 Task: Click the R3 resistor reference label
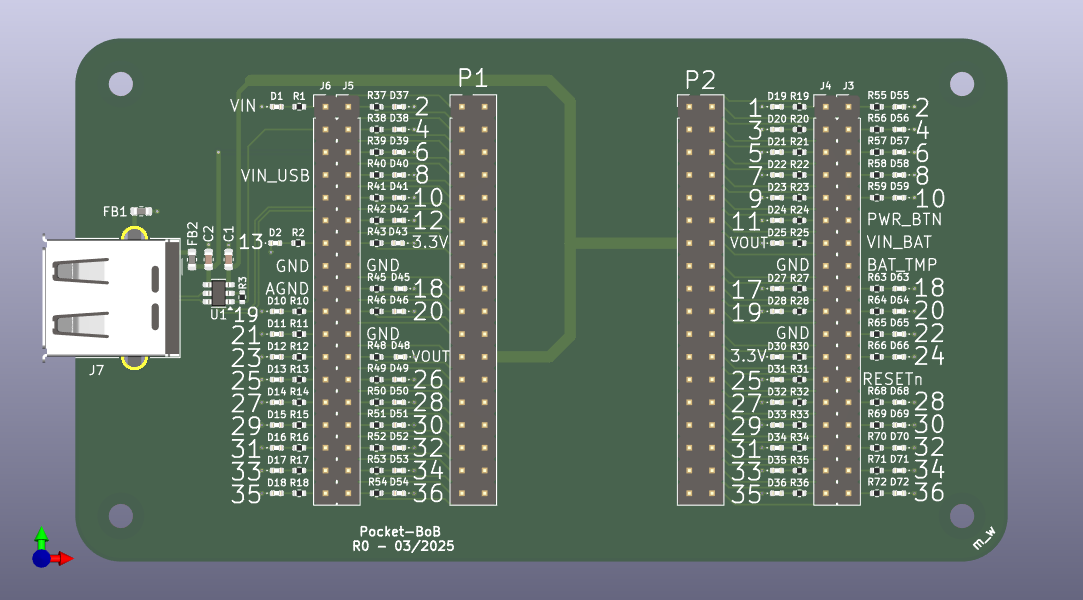pyautogui.click(x=242, y=283)
